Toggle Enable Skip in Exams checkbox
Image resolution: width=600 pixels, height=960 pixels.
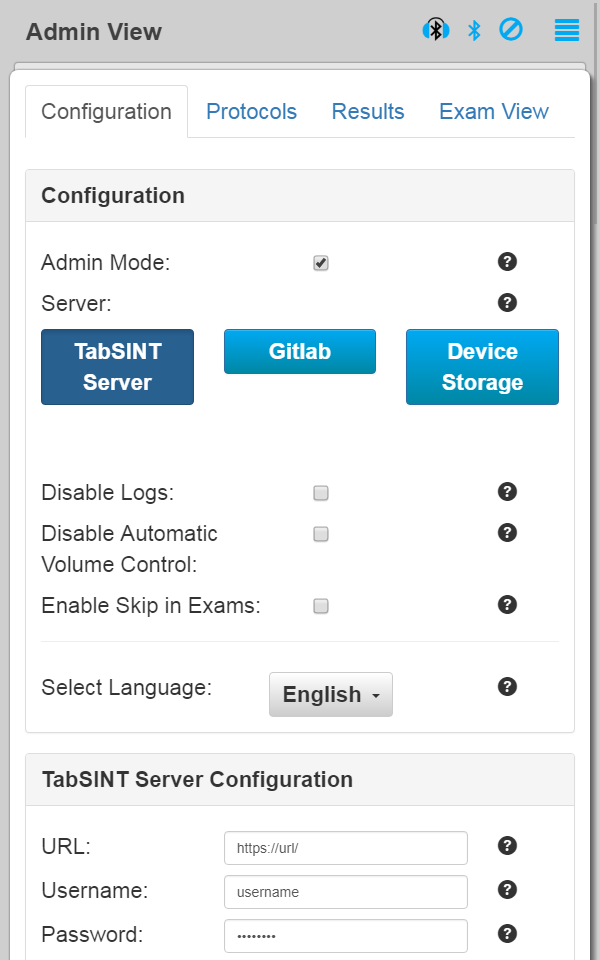click(321, 606)
